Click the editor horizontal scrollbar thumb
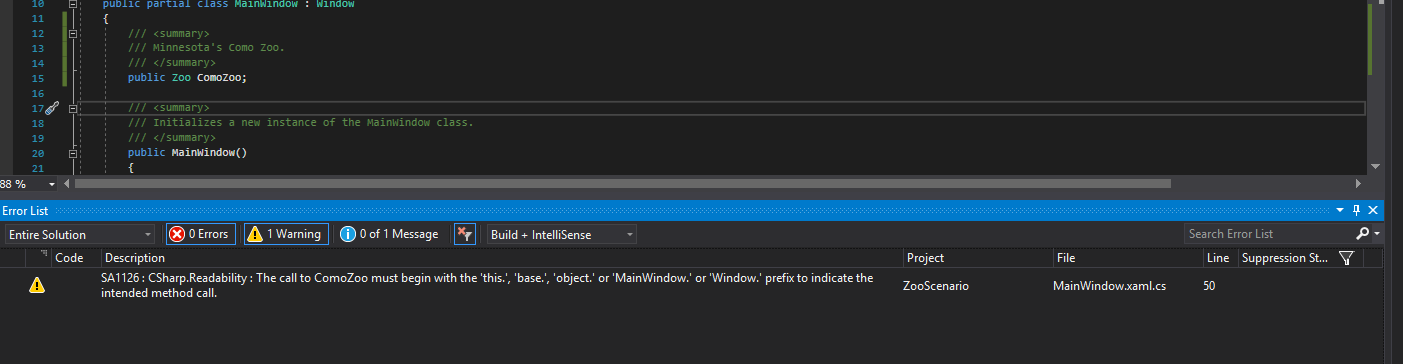The width and height of the screenshot is (1403, 364). pyautogui.click(x=622, y=184)
